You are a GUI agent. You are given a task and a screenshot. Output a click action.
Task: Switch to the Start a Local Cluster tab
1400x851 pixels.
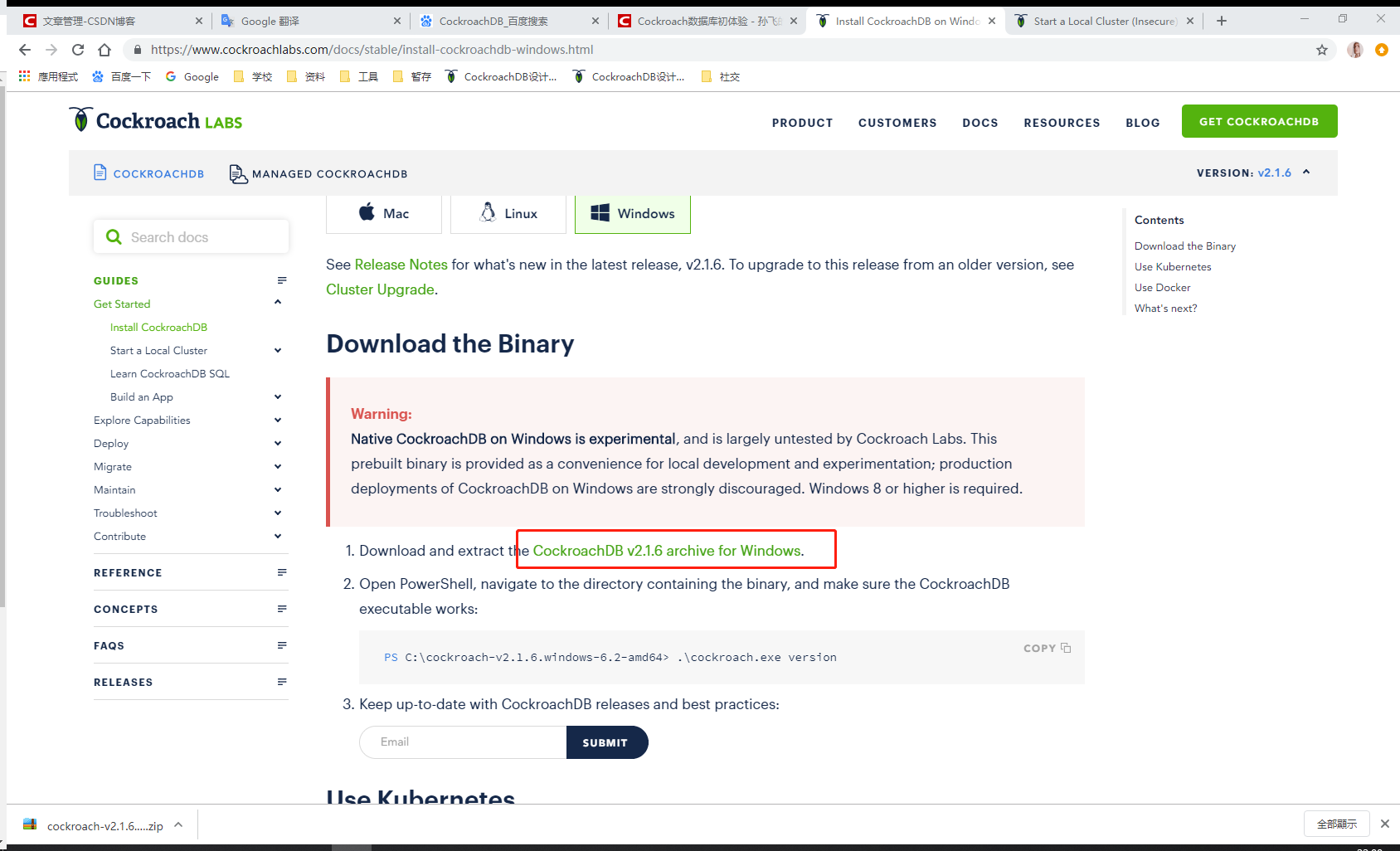tap(1103, 20)
